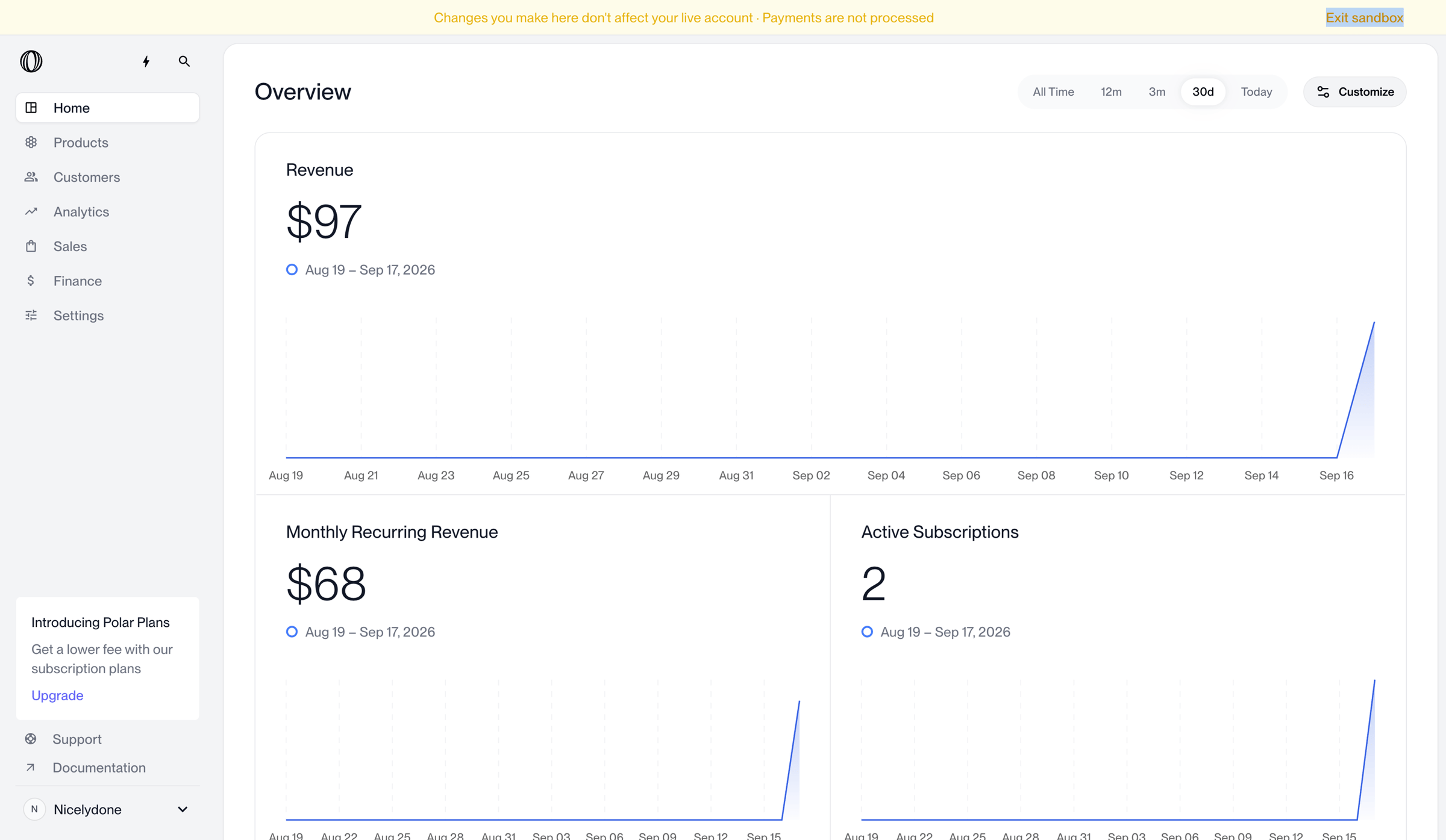
Task: Click the Products hexagon icon
Action: [x=31, y=142]
